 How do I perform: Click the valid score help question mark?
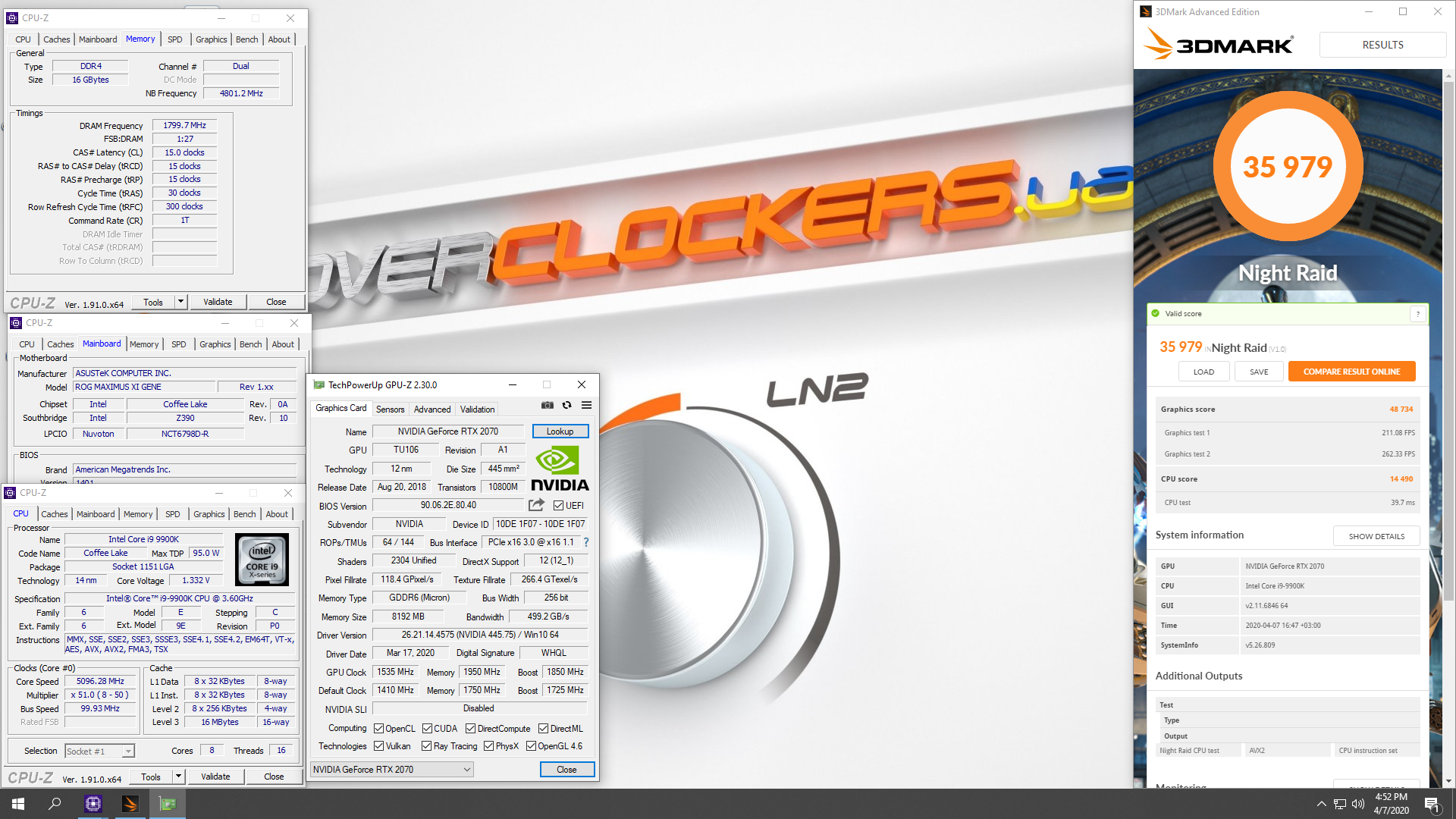(1417, 314)
